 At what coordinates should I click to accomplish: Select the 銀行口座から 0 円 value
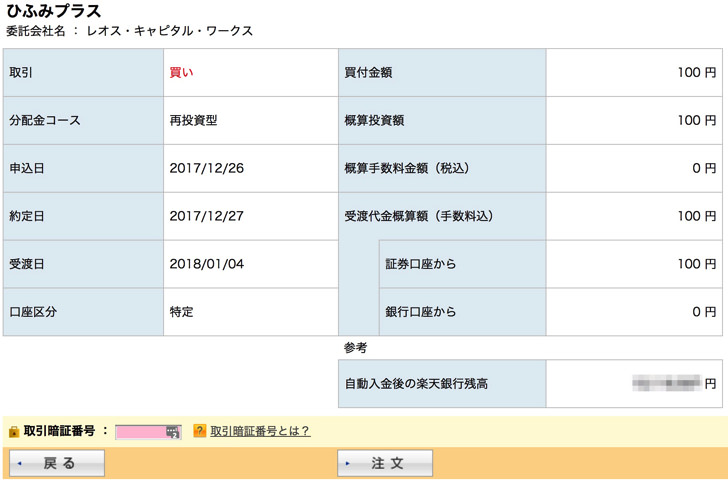[704, 312]
